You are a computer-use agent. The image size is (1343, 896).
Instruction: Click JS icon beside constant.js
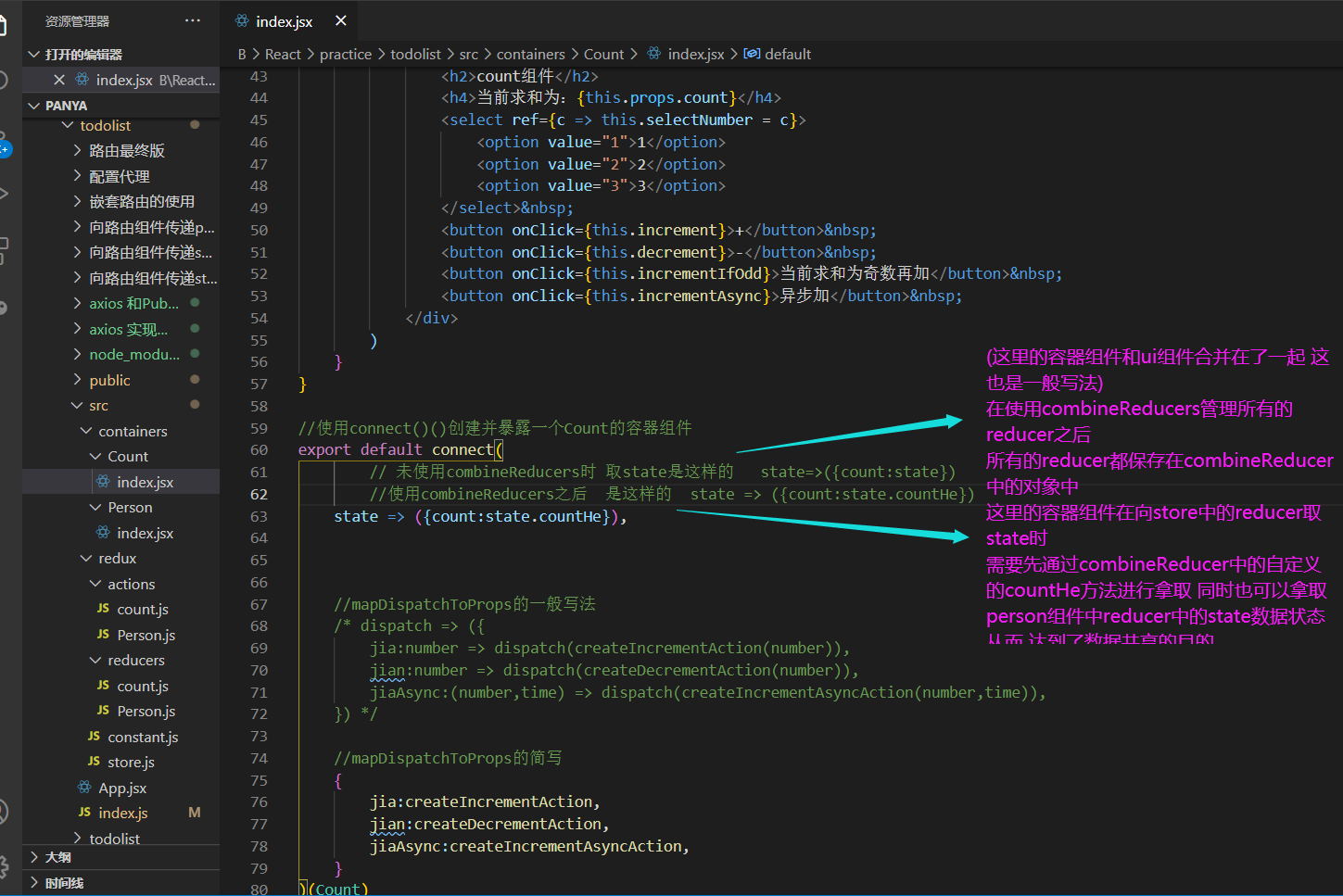tap(94, 737)
